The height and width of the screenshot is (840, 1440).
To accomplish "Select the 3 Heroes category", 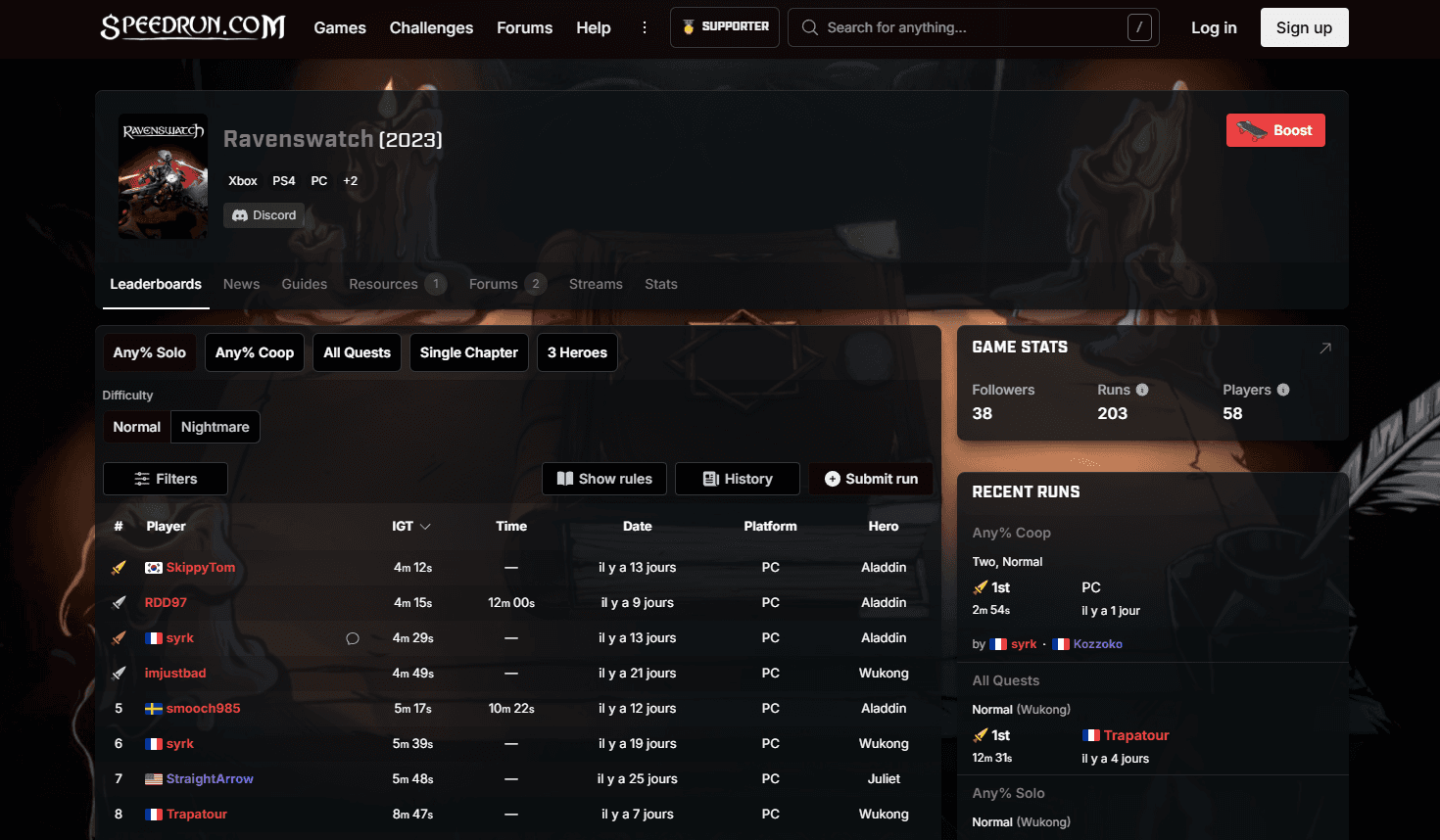I will coord(577,352).
